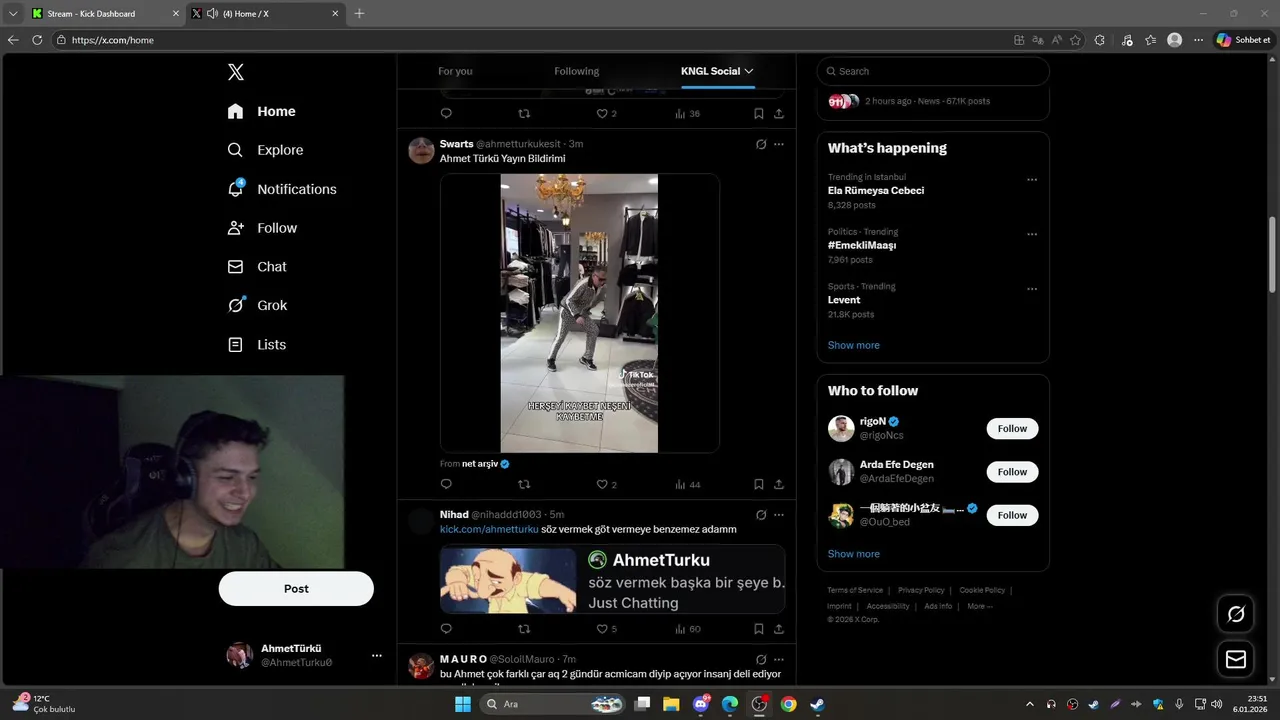Reply to the Swarts post
The image size is (1280, 720).
(446, 484)
